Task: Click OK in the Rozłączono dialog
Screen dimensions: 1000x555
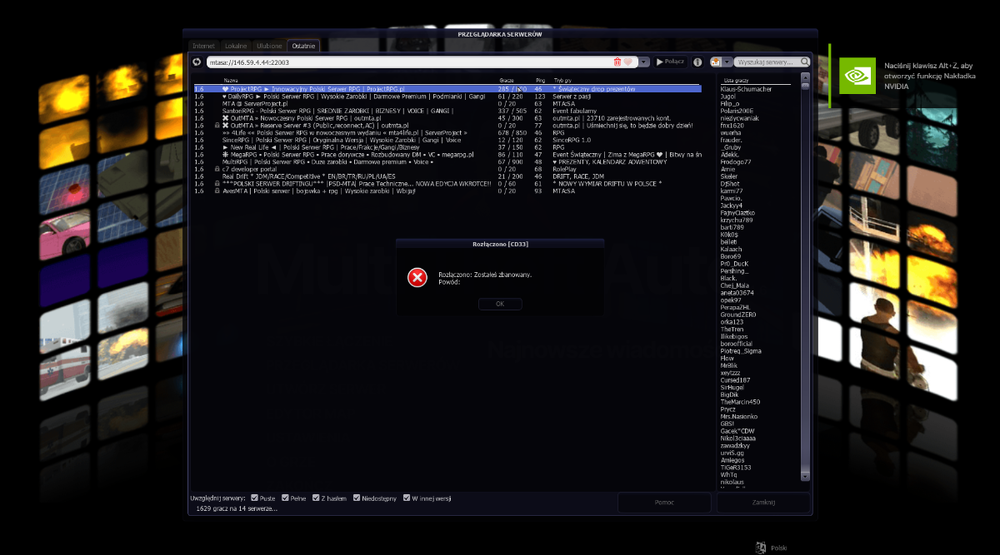Action: (500, 304)
